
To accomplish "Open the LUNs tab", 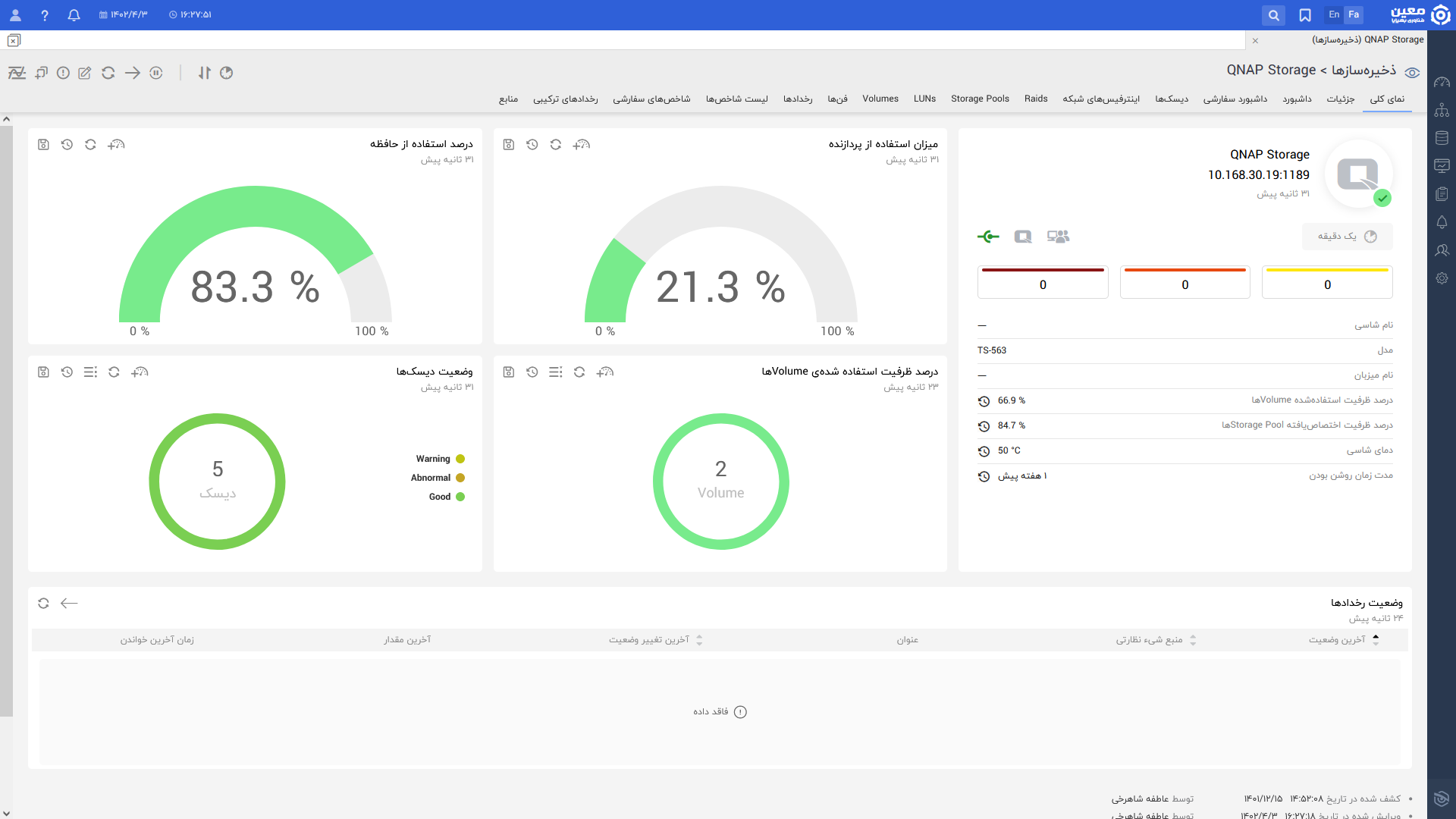I will (924, 99).
